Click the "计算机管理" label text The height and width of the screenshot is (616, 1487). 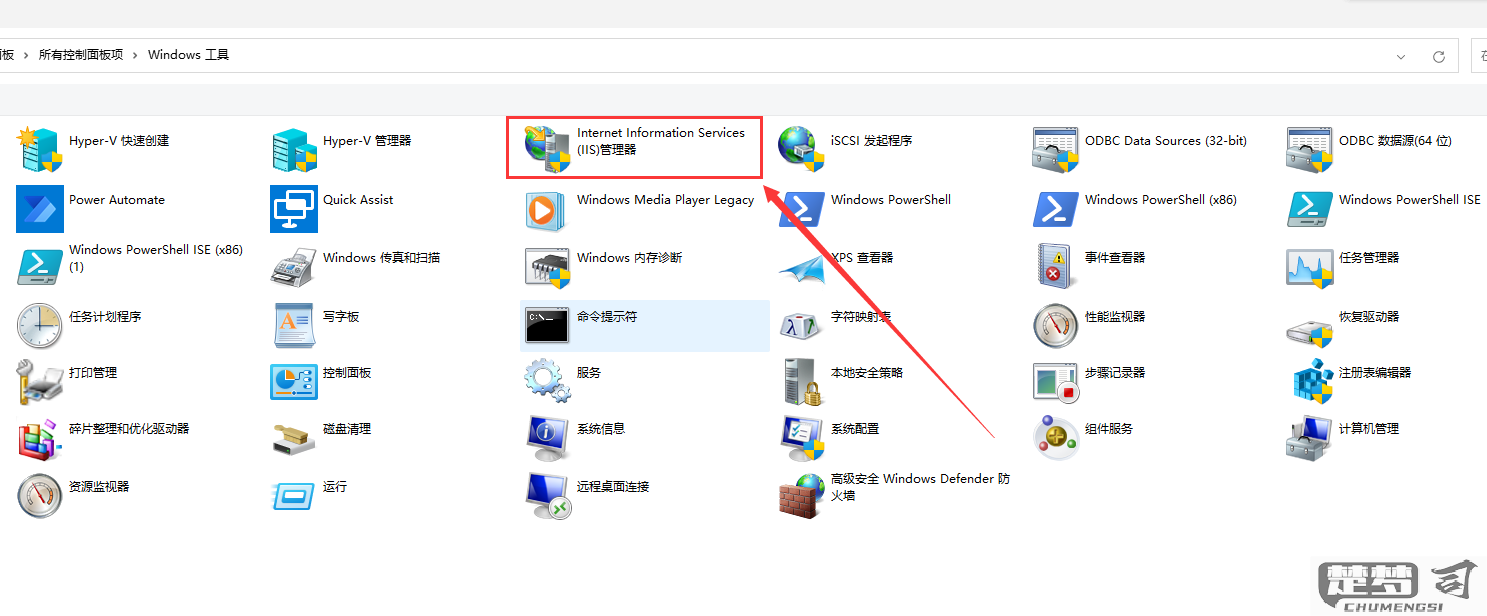[x=1369, y=429]
